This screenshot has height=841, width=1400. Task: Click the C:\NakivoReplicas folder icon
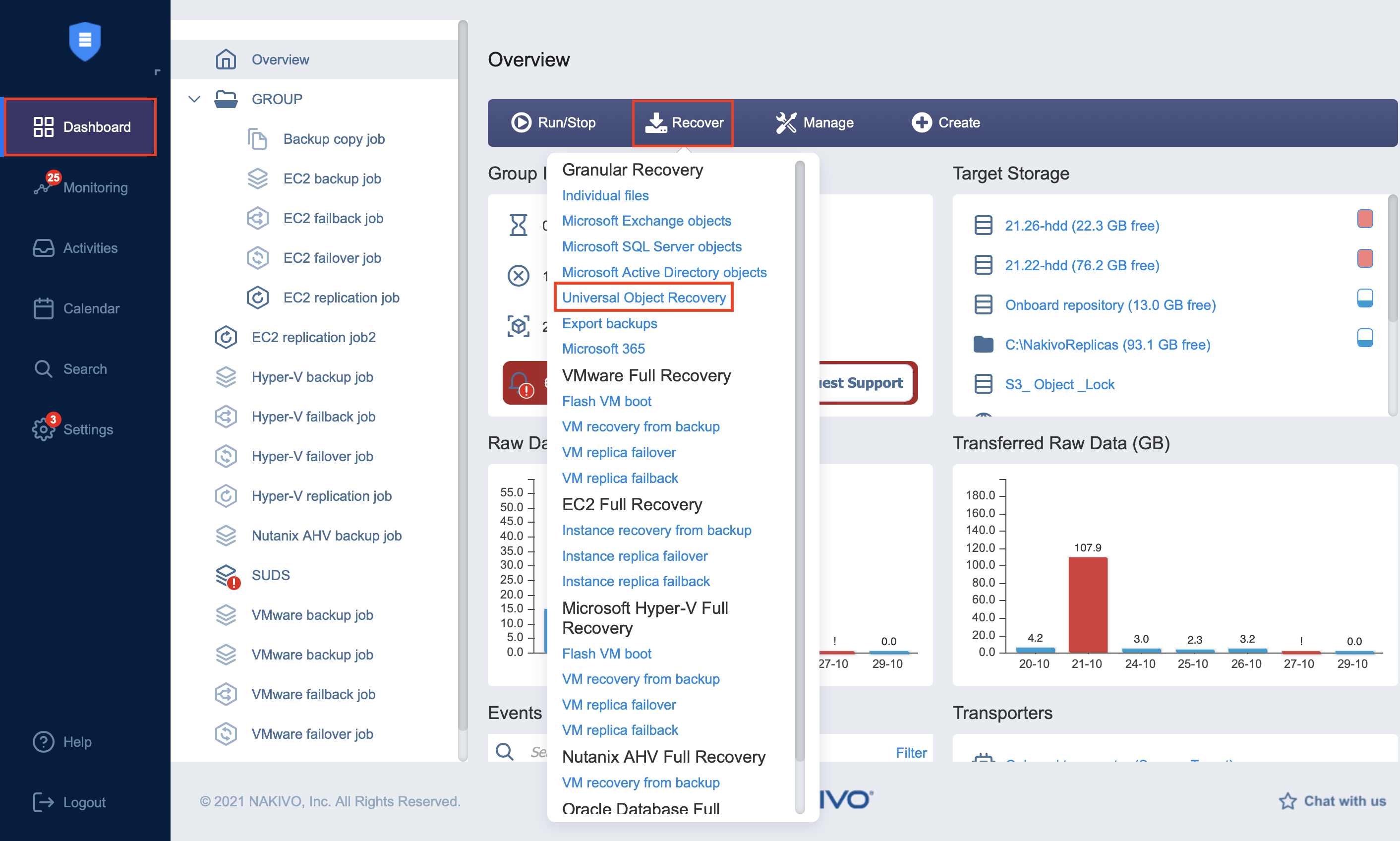click(983, 344)
